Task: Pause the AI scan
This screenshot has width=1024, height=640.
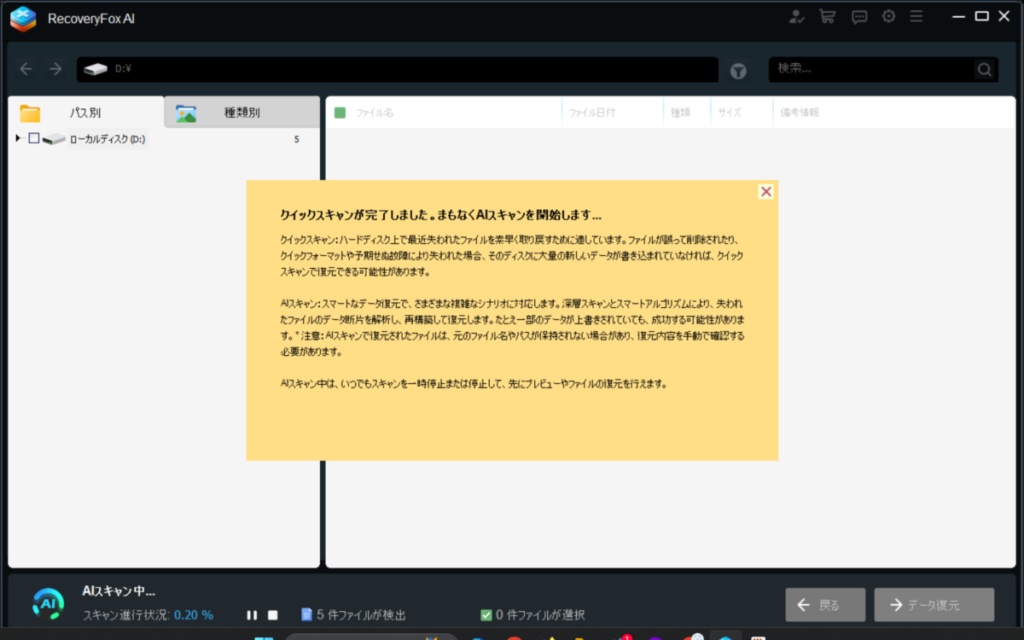Action: (252, 615)
